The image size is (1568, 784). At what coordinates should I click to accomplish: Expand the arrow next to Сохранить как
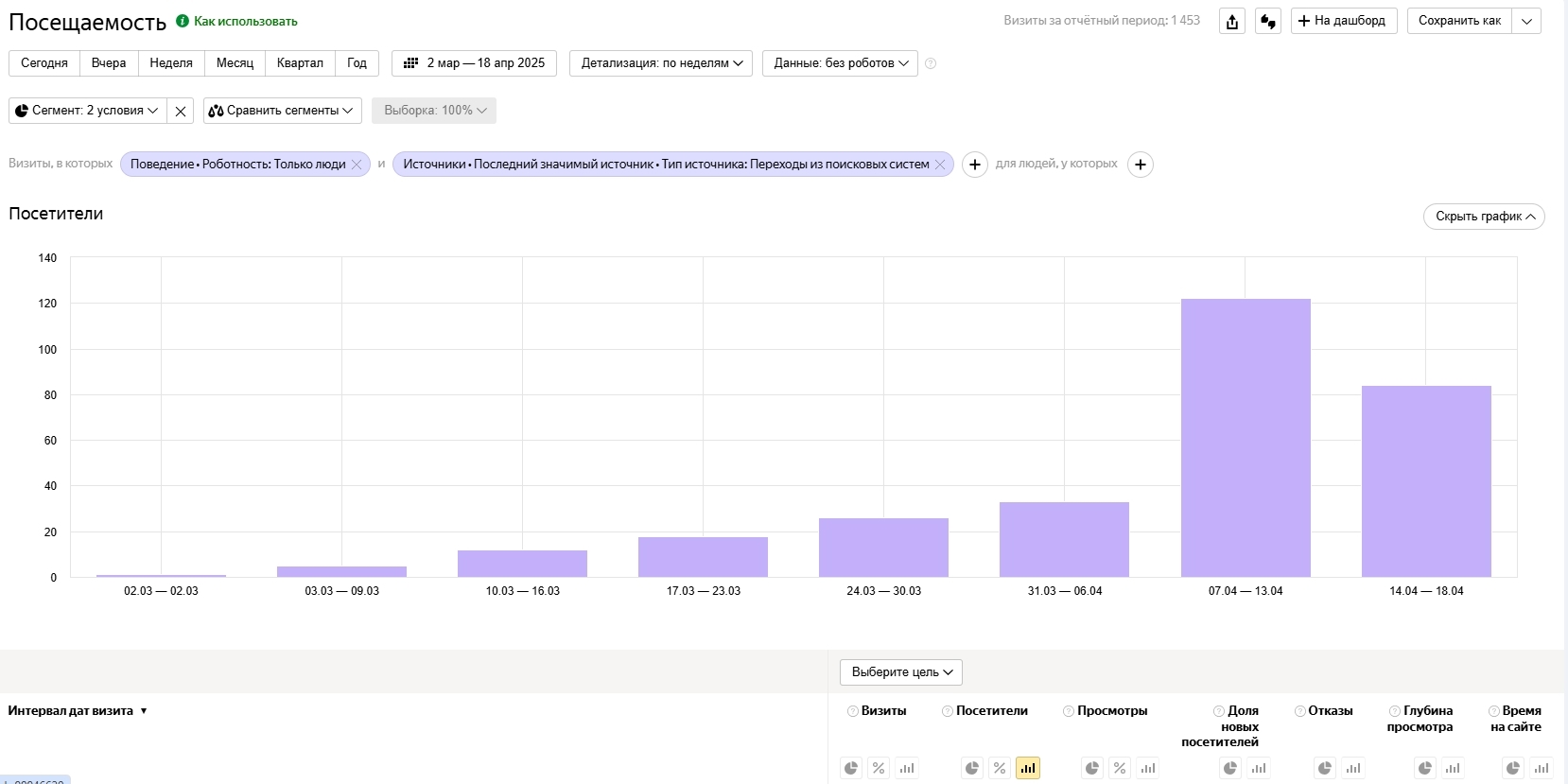pos(1526,21)
